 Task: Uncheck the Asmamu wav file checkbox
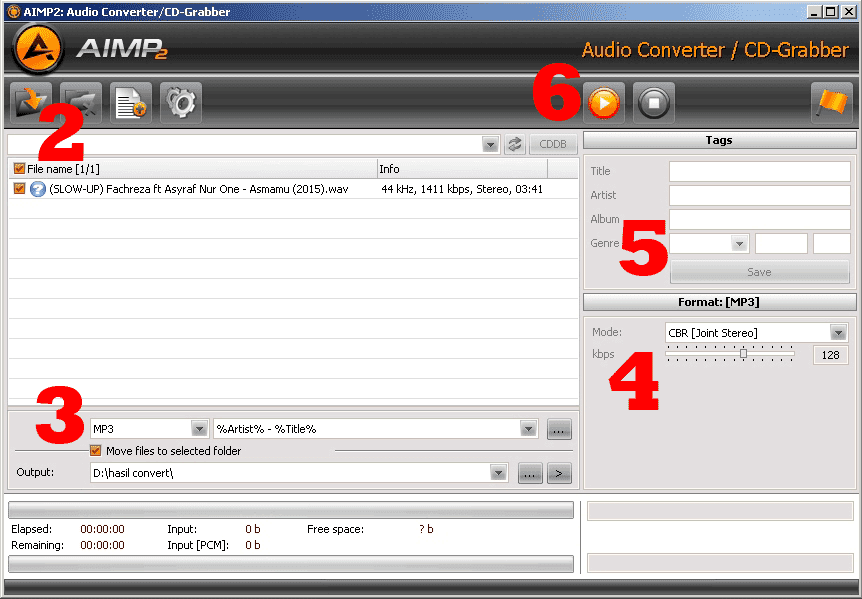[19, 188]
